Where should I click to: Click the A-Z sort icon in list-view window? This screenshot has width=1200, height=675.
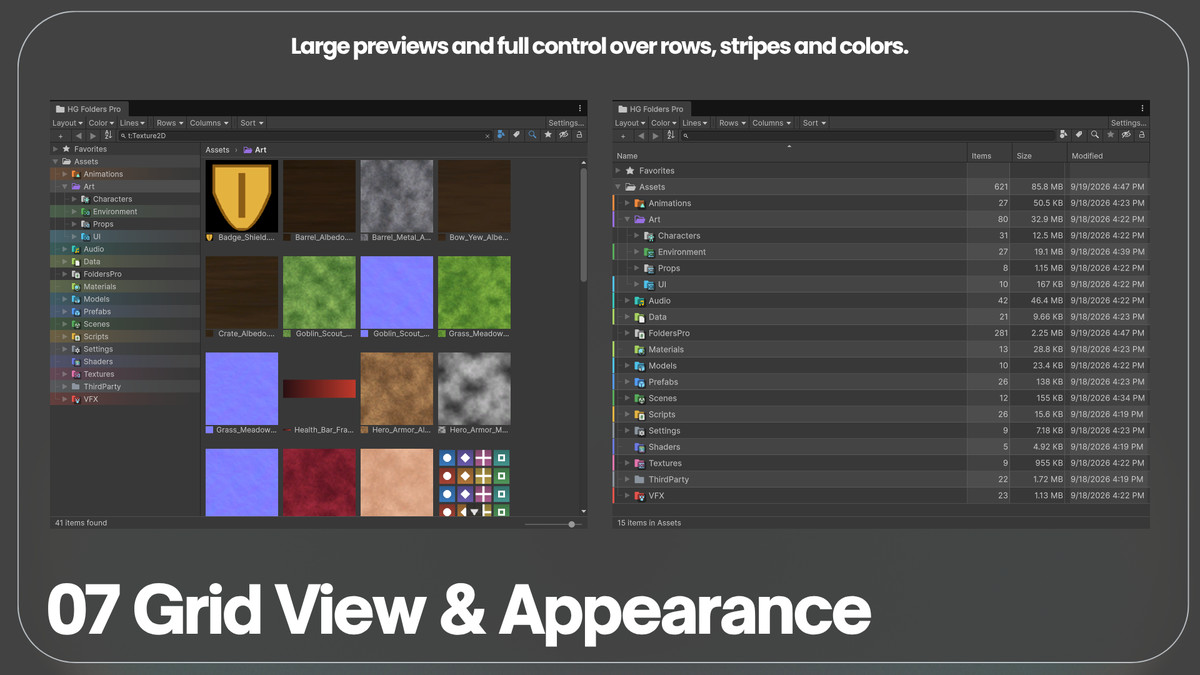point(670,135)
